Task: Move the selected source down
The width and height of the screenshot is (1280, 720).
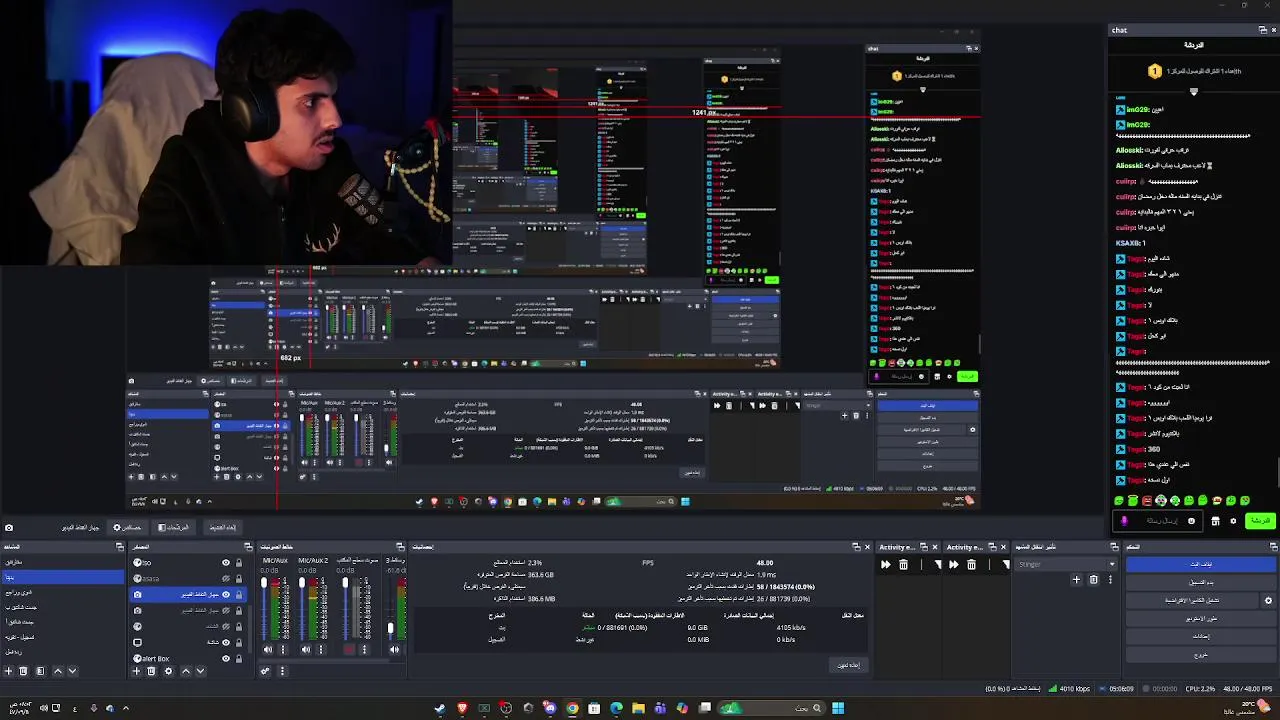Action: click(200, 671)
